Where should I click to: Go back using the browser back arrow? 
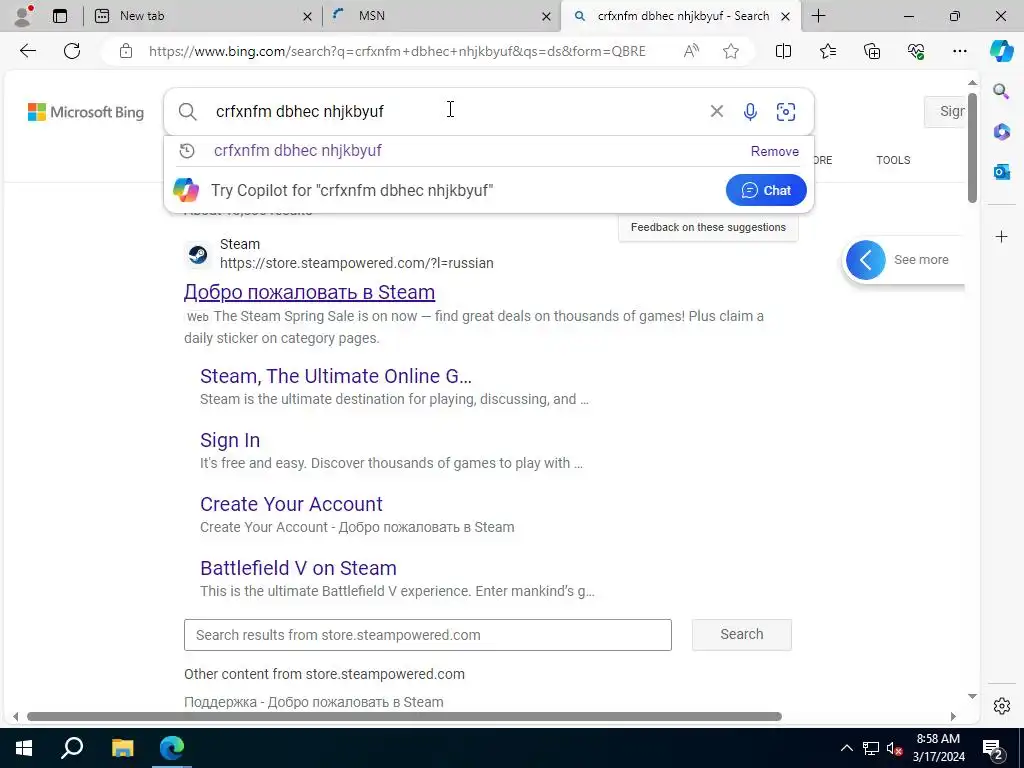click(27, 51)
